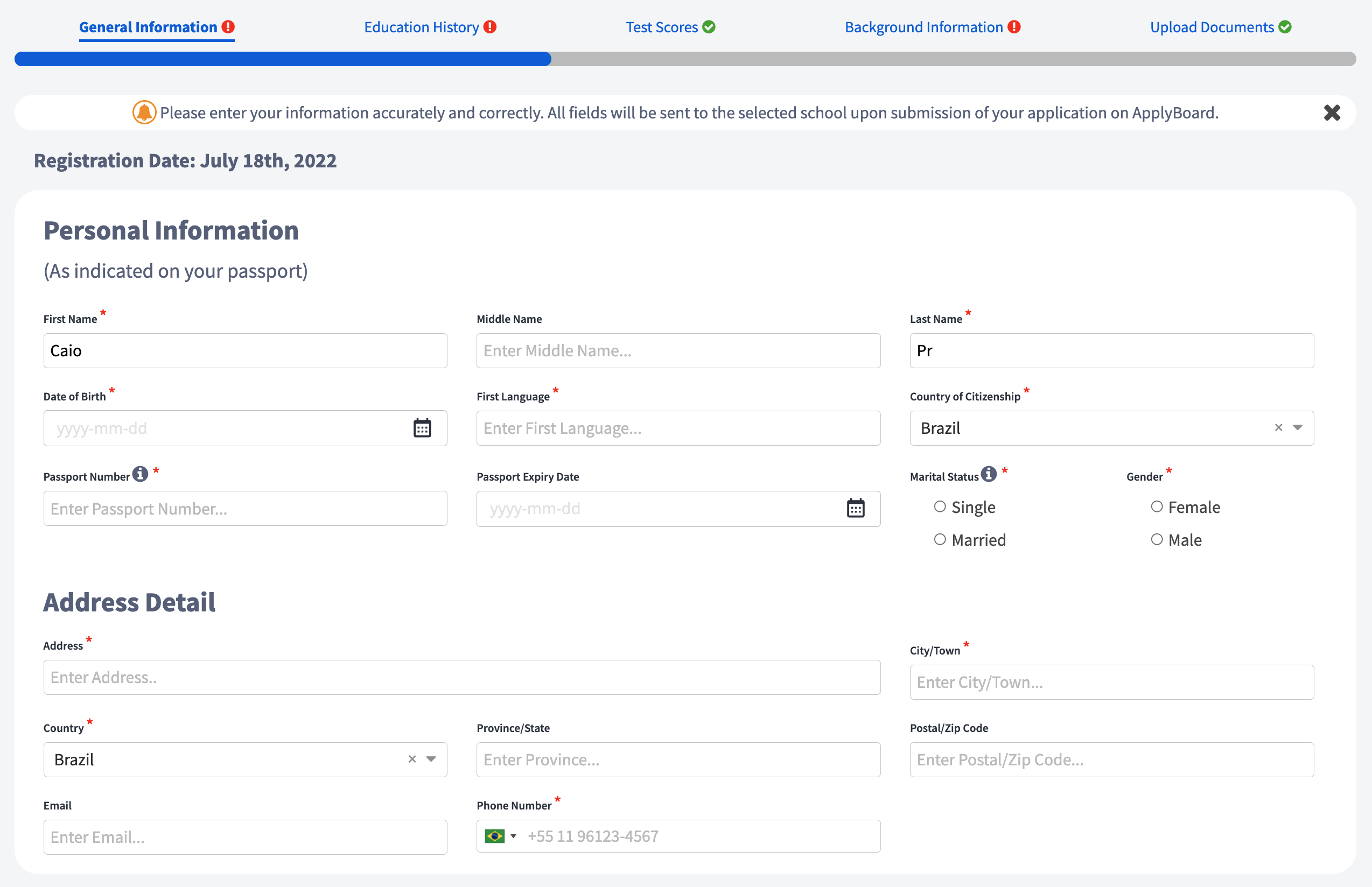
Task: Choose Female as gender
Action: [x=1157, y=507]
